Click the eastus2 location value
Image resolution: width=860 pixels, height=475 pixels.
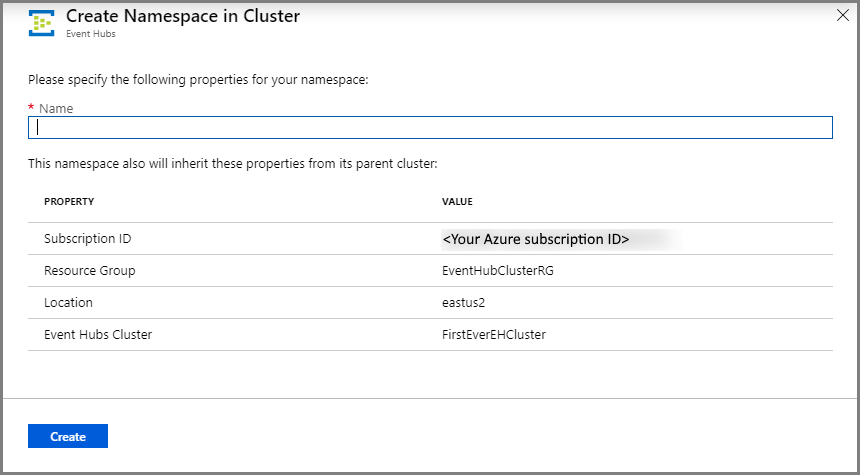click(x=463, y=302)
